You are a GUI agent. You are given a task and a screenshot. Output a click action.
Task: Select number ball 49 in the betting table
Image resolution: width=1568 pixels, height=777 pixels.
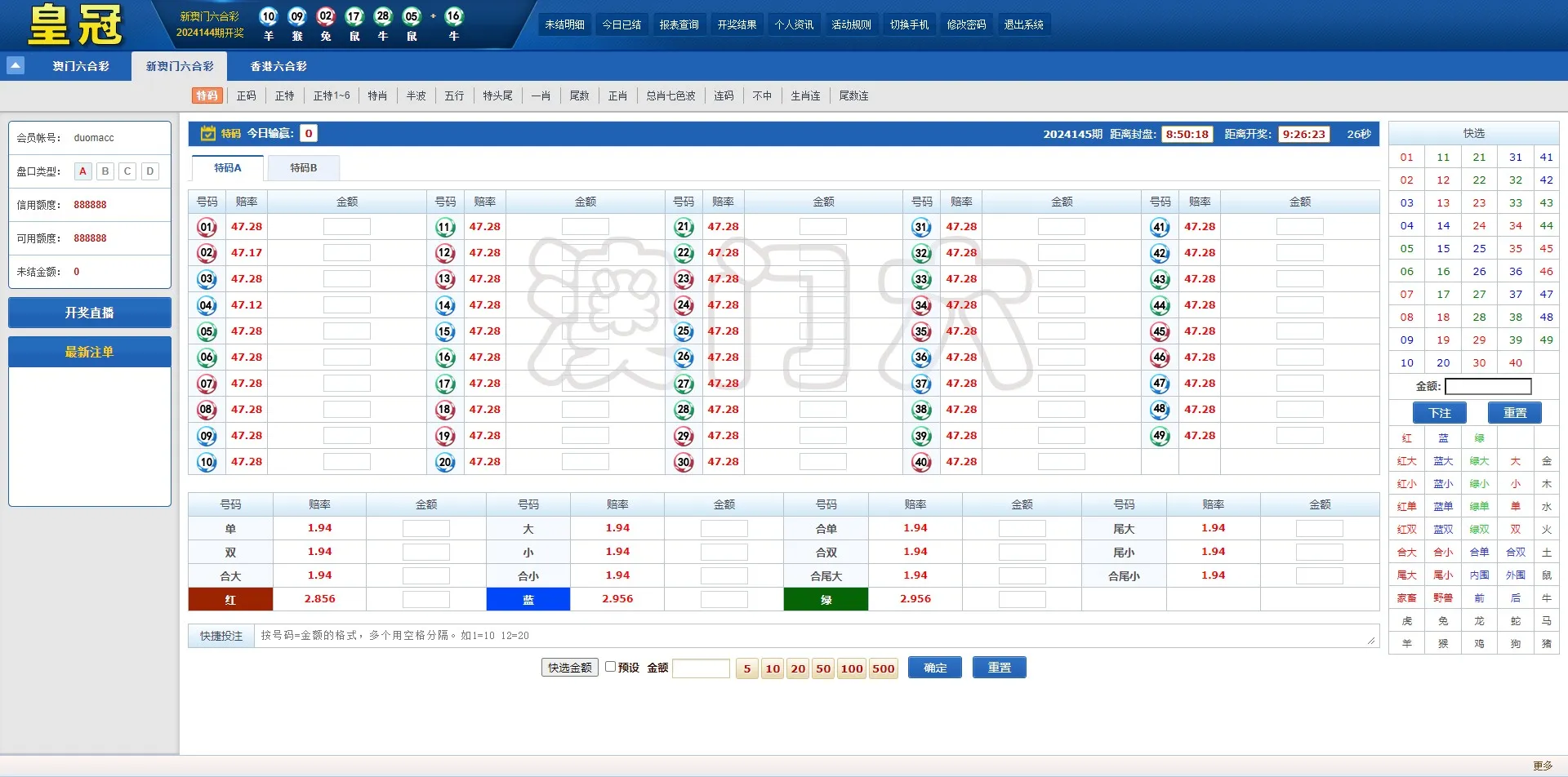point(1160,436)
